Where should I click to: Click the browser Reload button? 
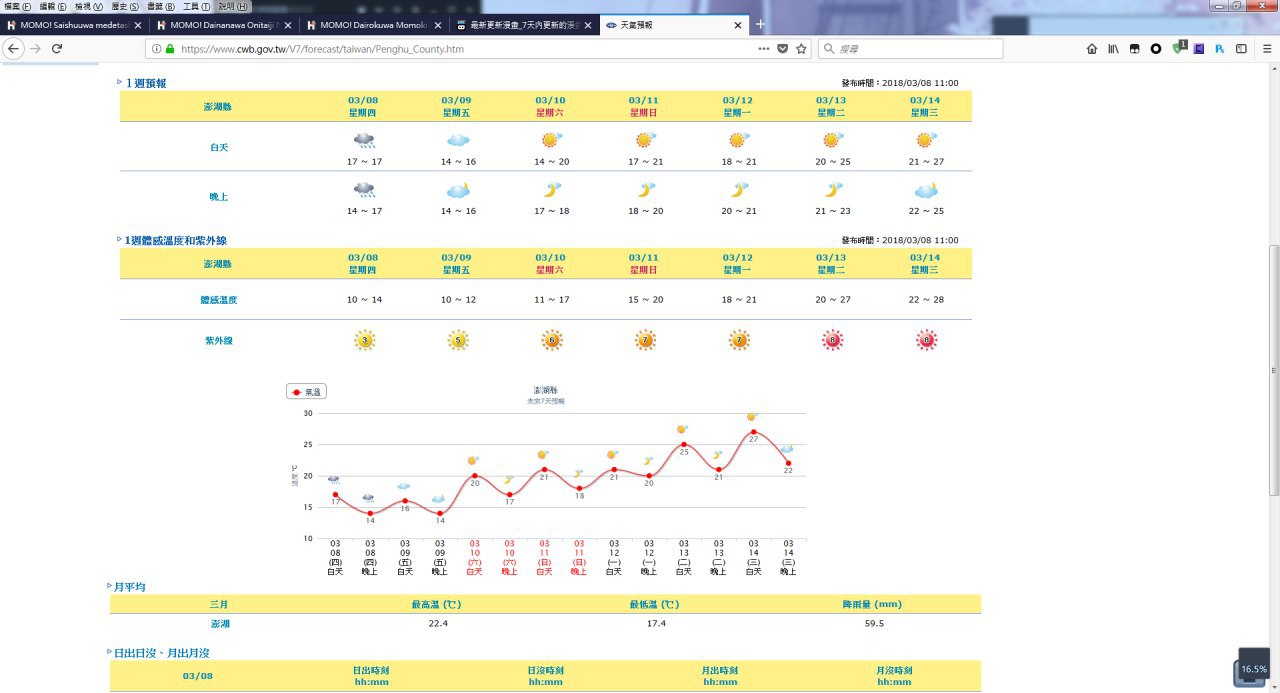57,48
